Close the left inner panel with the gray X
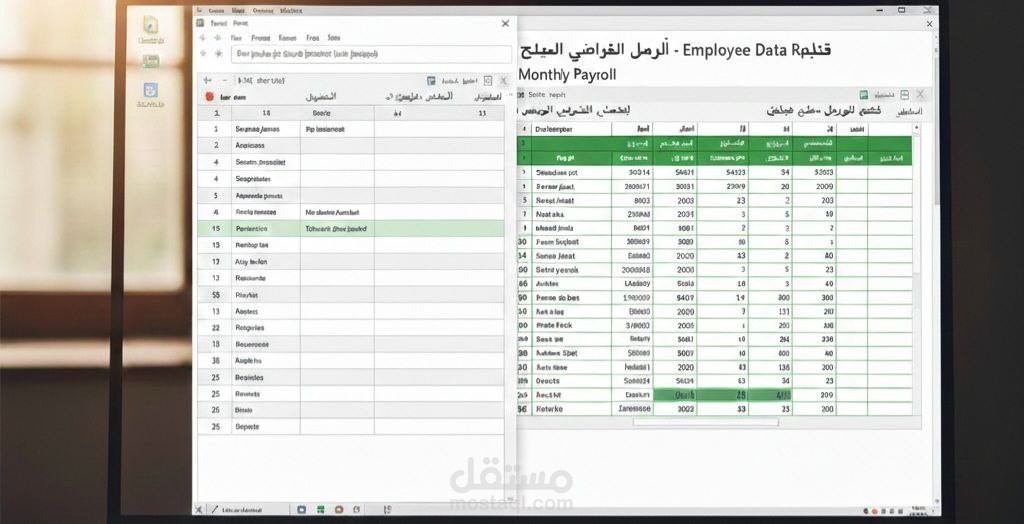 pyautogui.click(x=504, y=80)
